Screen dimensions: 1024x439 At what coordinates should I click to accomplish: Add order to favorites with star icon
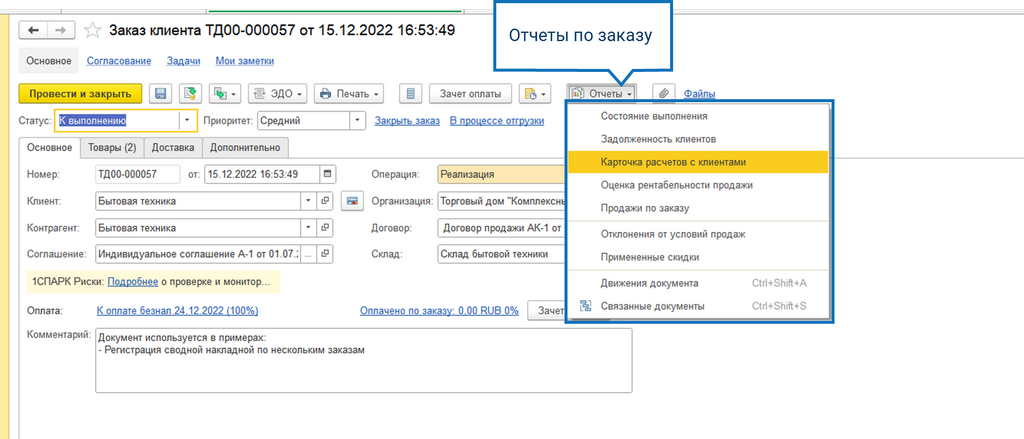point(93,31)
